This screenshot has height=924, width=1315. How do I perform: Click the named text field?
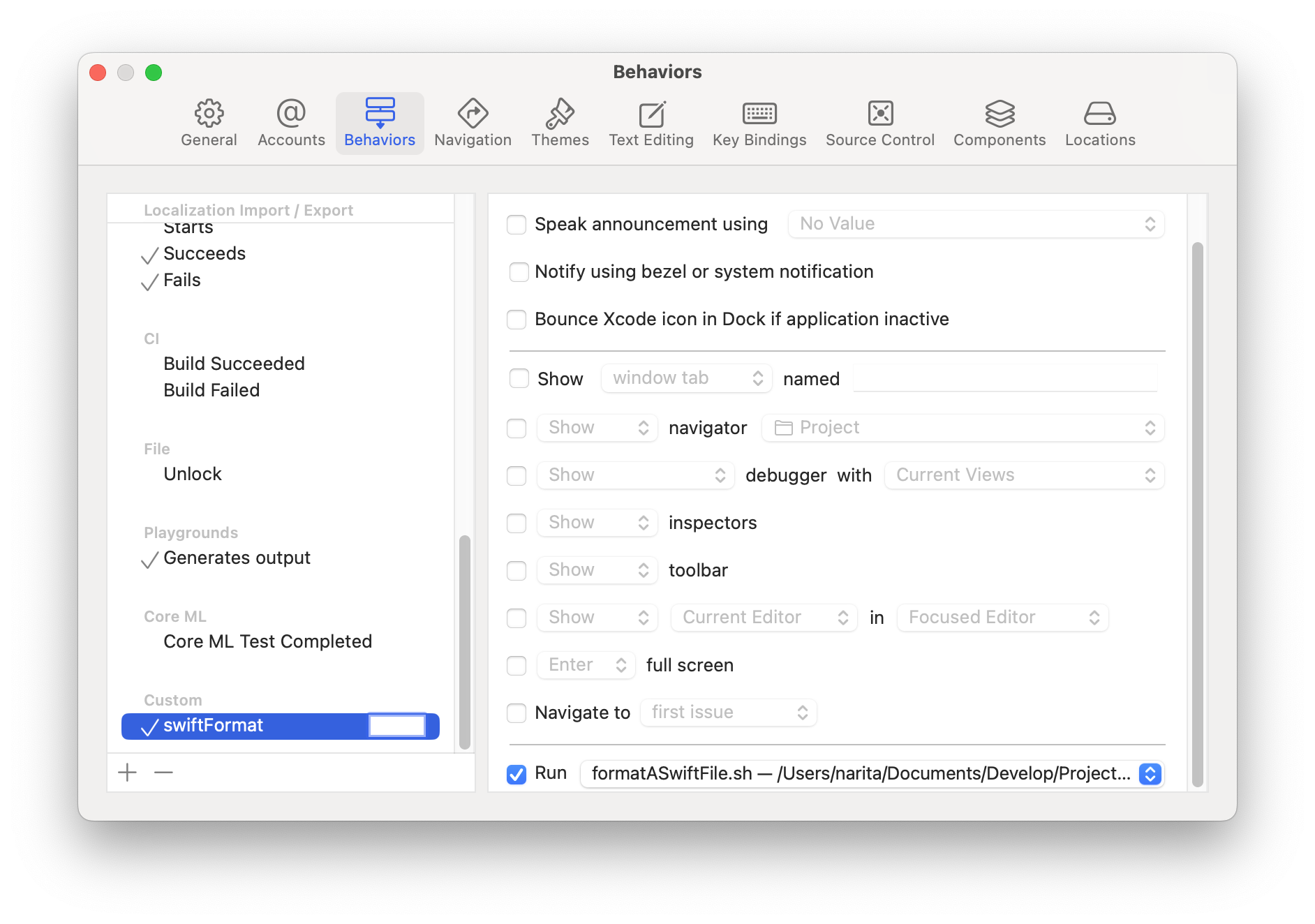point(1005,378)
